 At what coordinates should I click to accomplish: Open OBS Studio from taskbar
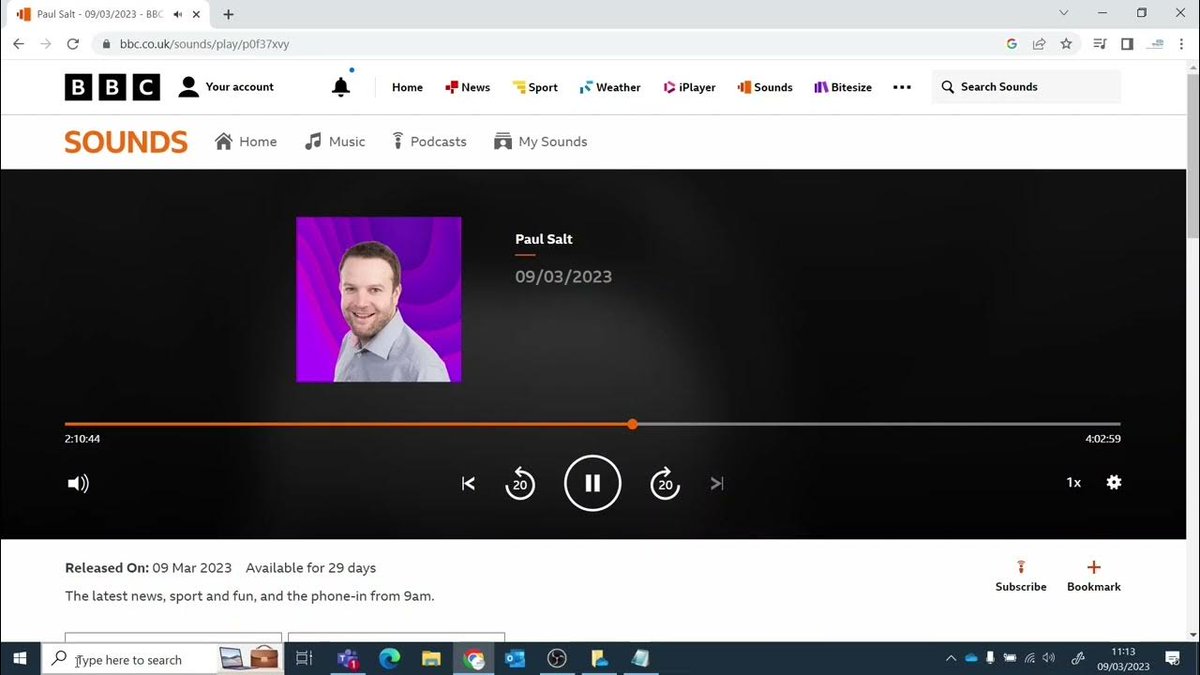(x=557, y=659)
